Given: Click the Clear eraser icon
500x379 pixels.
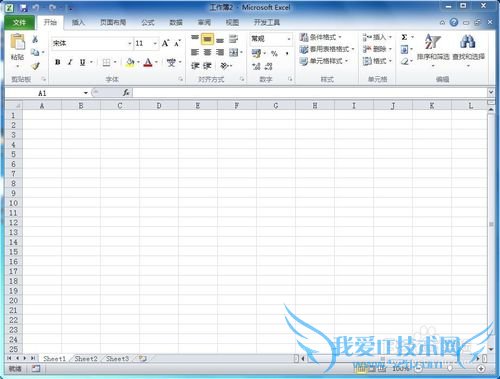Looking at the screenshot, I should click(x=404, y=61).
